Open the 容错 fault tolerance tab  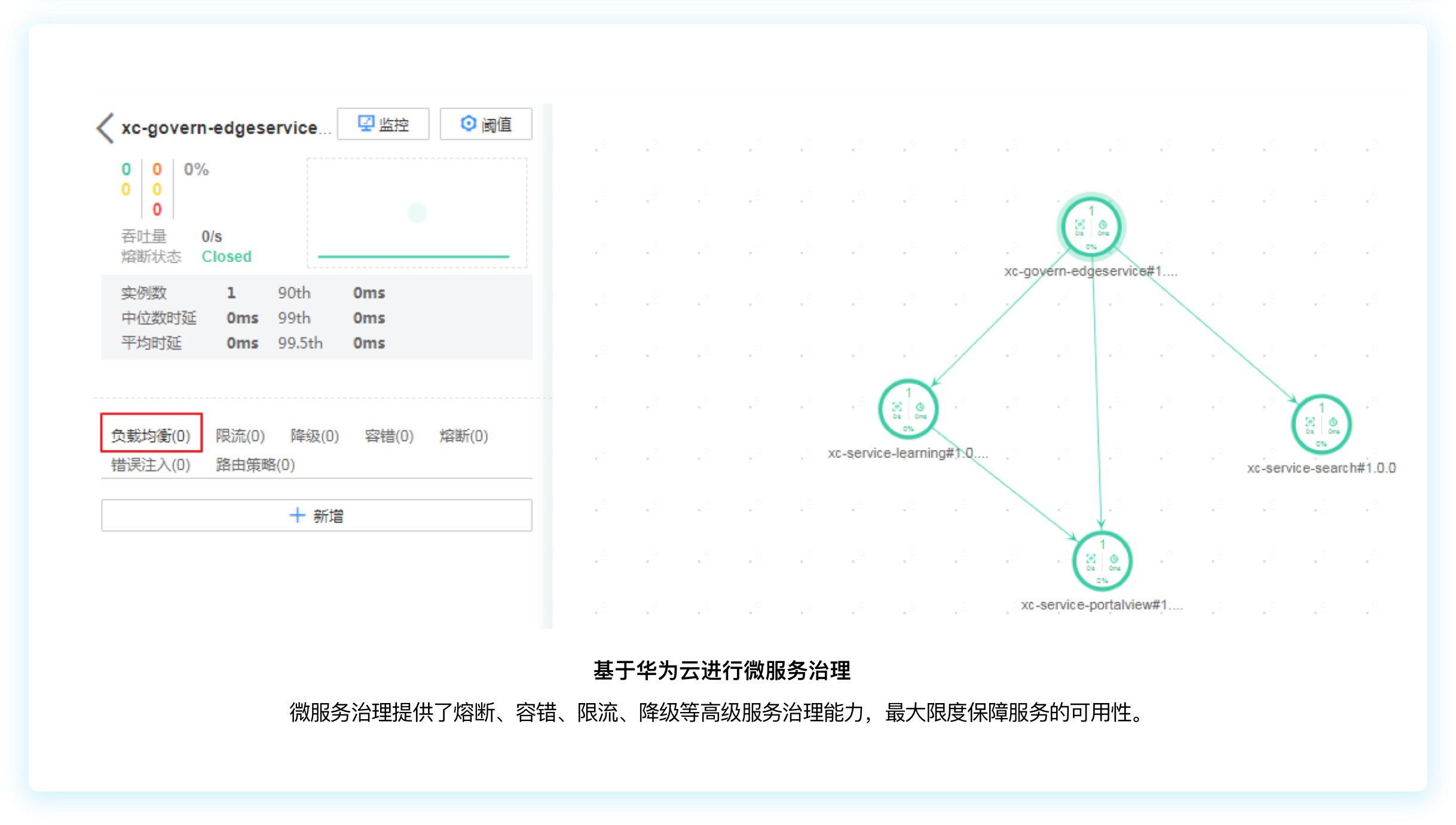point(389,436)
